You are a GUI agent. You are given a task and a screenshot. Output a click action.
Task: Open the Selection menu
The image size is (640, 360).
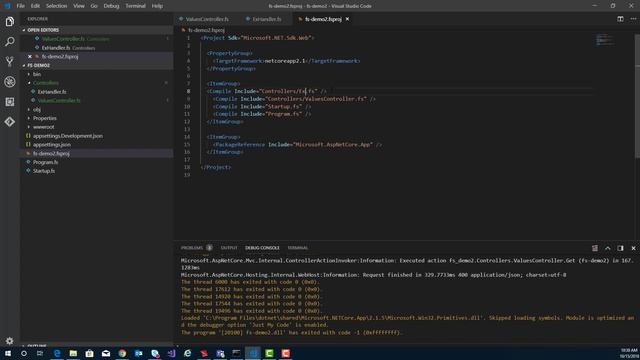(x=56, y=6)
